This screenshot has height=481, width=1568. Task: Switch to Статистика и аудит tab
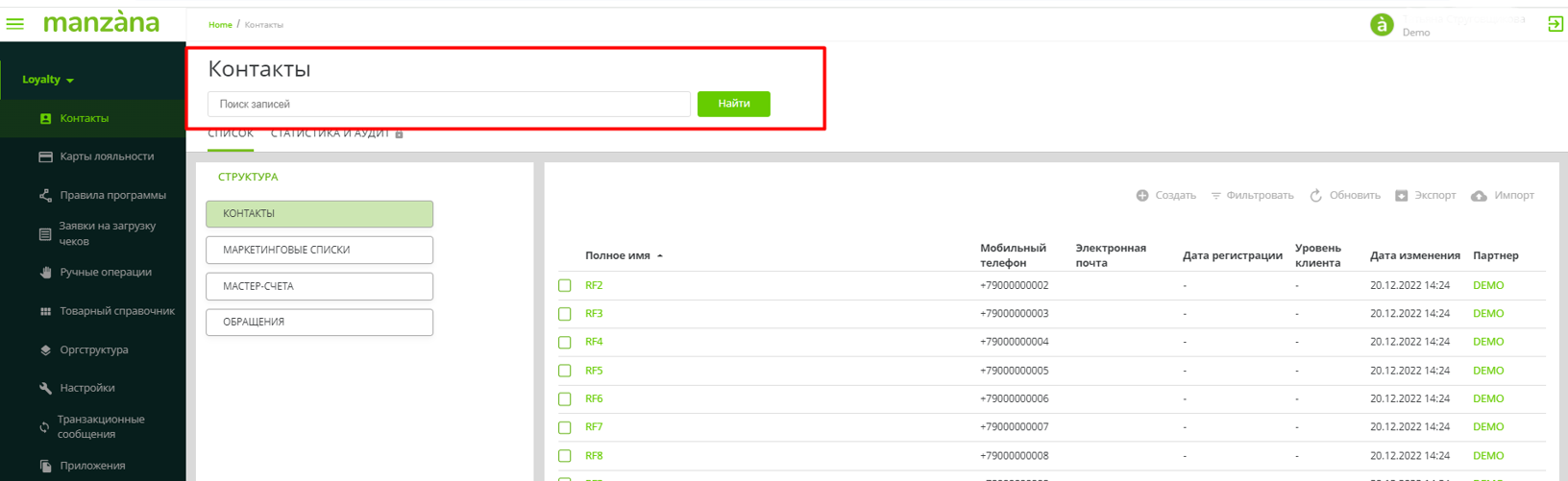[x=330, y=133]
